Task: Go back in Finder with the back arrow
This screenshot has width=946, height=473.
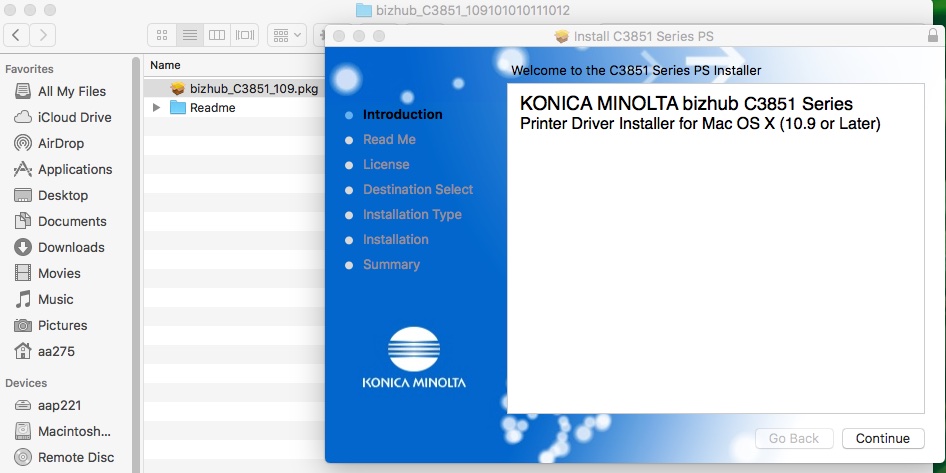Action: point(16,35)
